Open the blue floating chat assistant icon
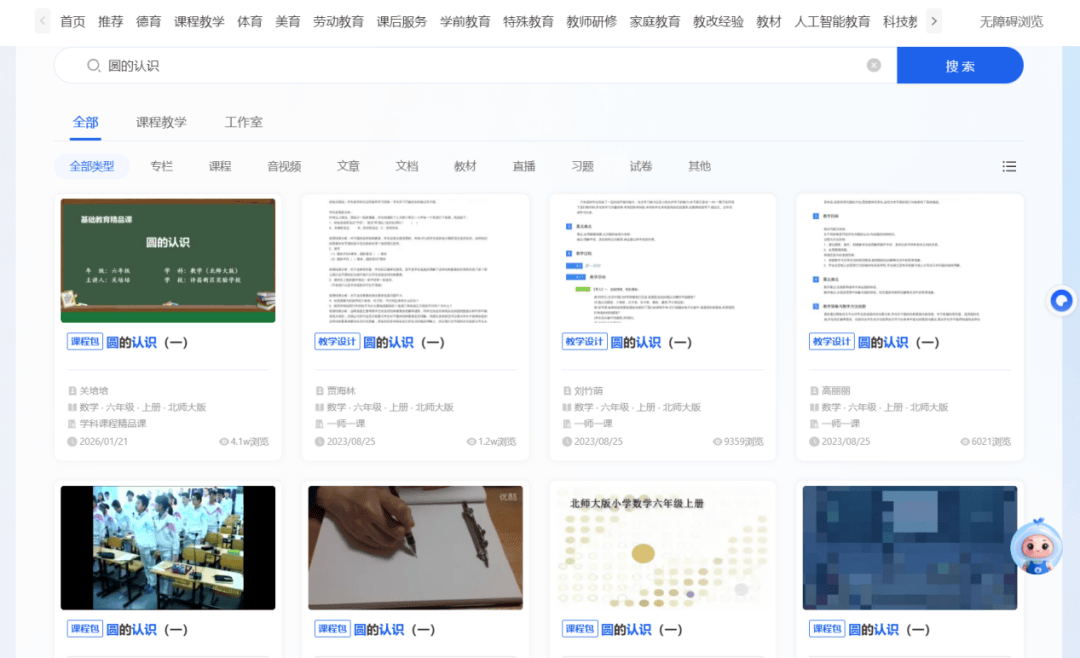 click(x=1061, y=300)
